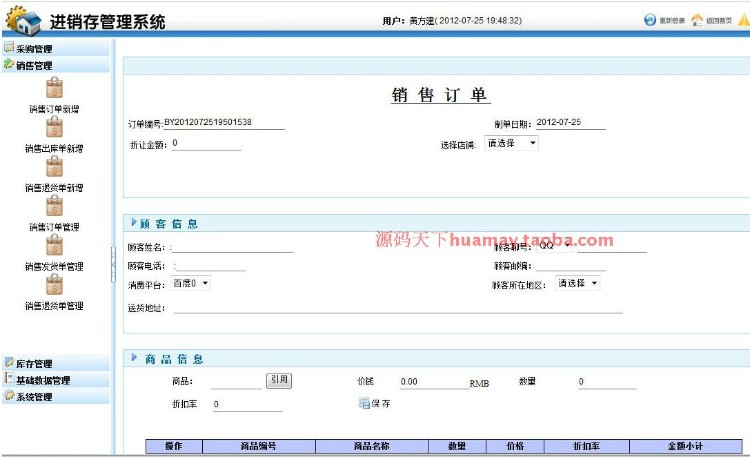The height and width of the screenshot is (457, 750).
Task: Open the 销售发货单管理 link
Action: 54,267
